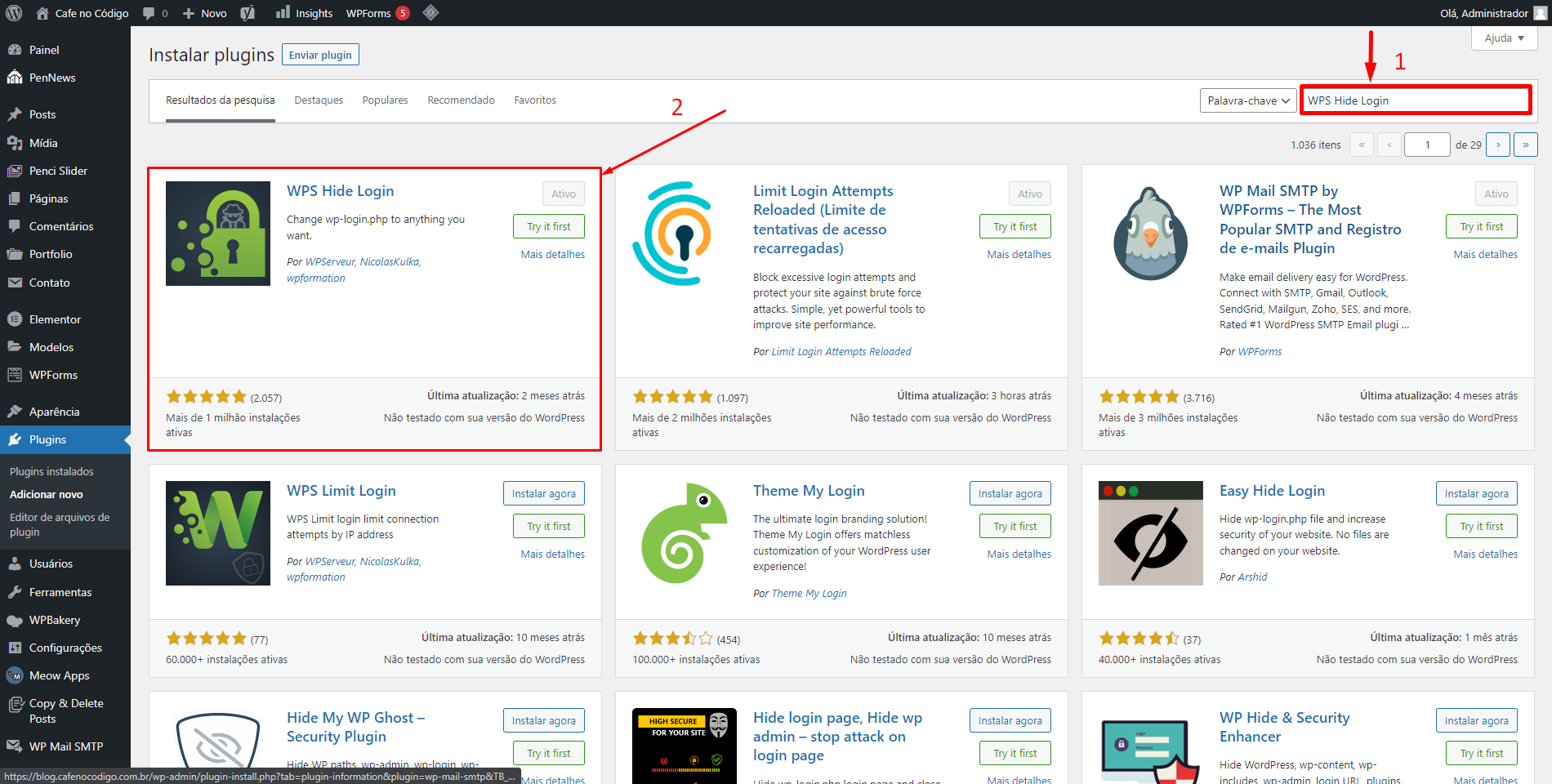Screen dimensions: 1552x784
Task: Open Plugins instalados submenu item
Action: [51, 471]
